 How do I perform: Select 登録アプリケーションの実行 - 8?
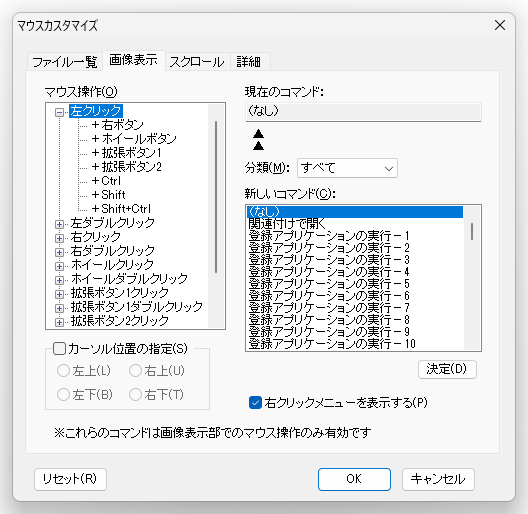point(355,320)
